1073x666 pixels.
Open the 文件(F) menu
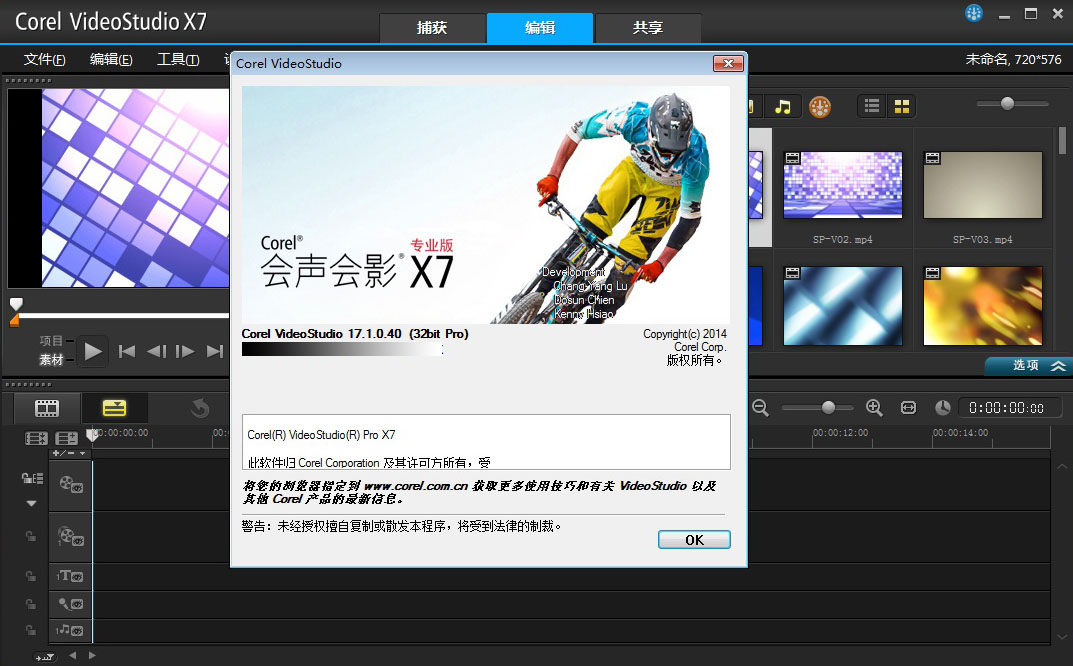point(44,60)
